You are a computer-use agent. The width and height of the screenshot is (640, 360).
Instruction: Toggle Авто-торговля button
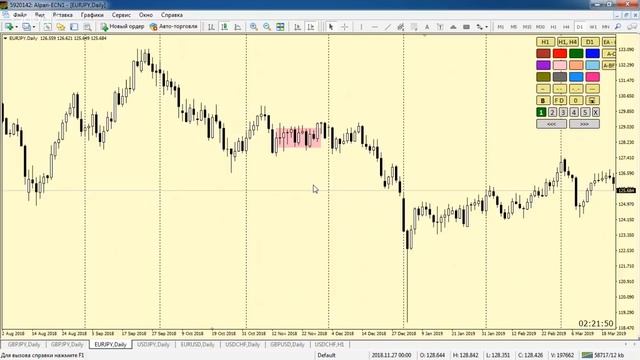[173, 27]
